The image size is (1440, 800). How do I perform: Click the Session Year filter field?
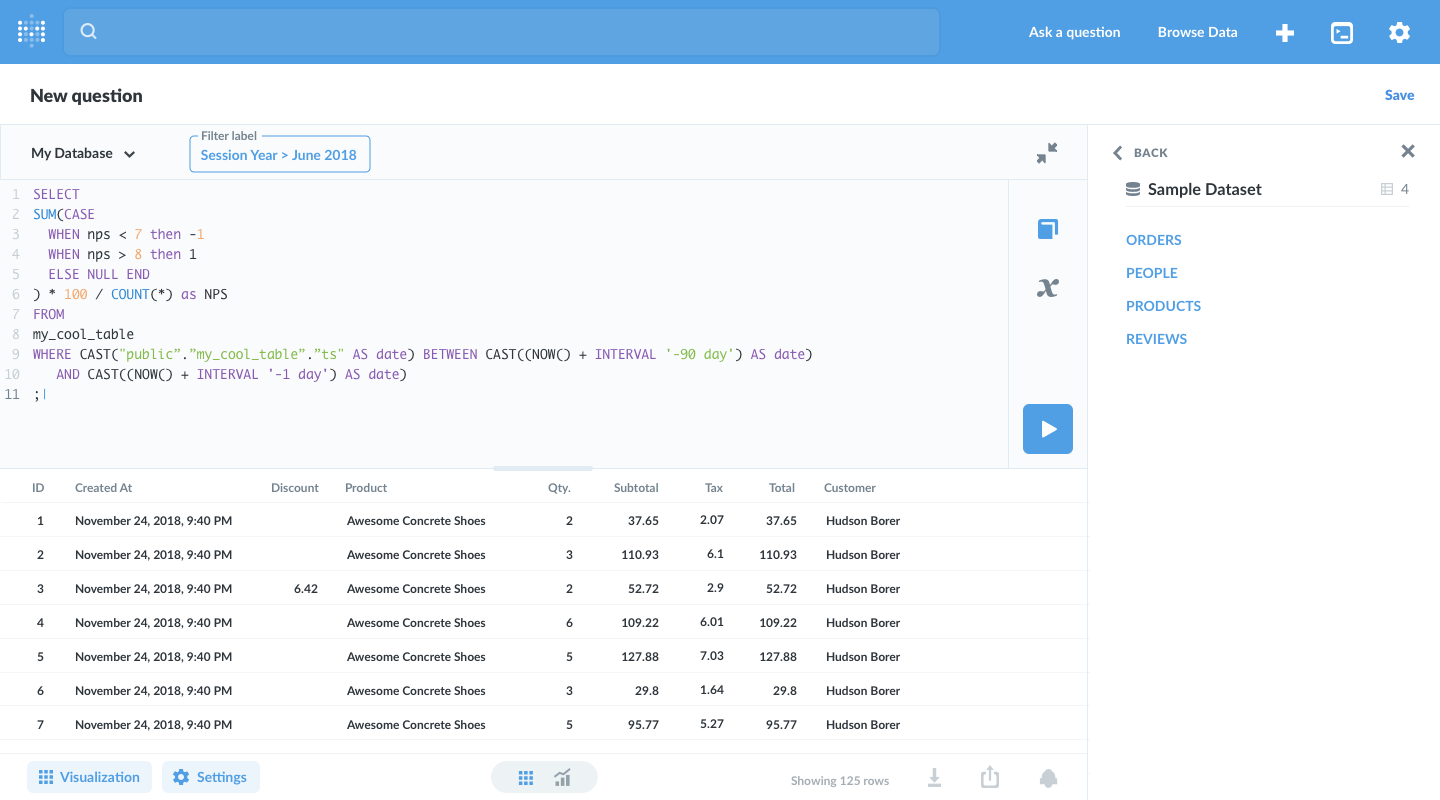click(x=280, y=154)
